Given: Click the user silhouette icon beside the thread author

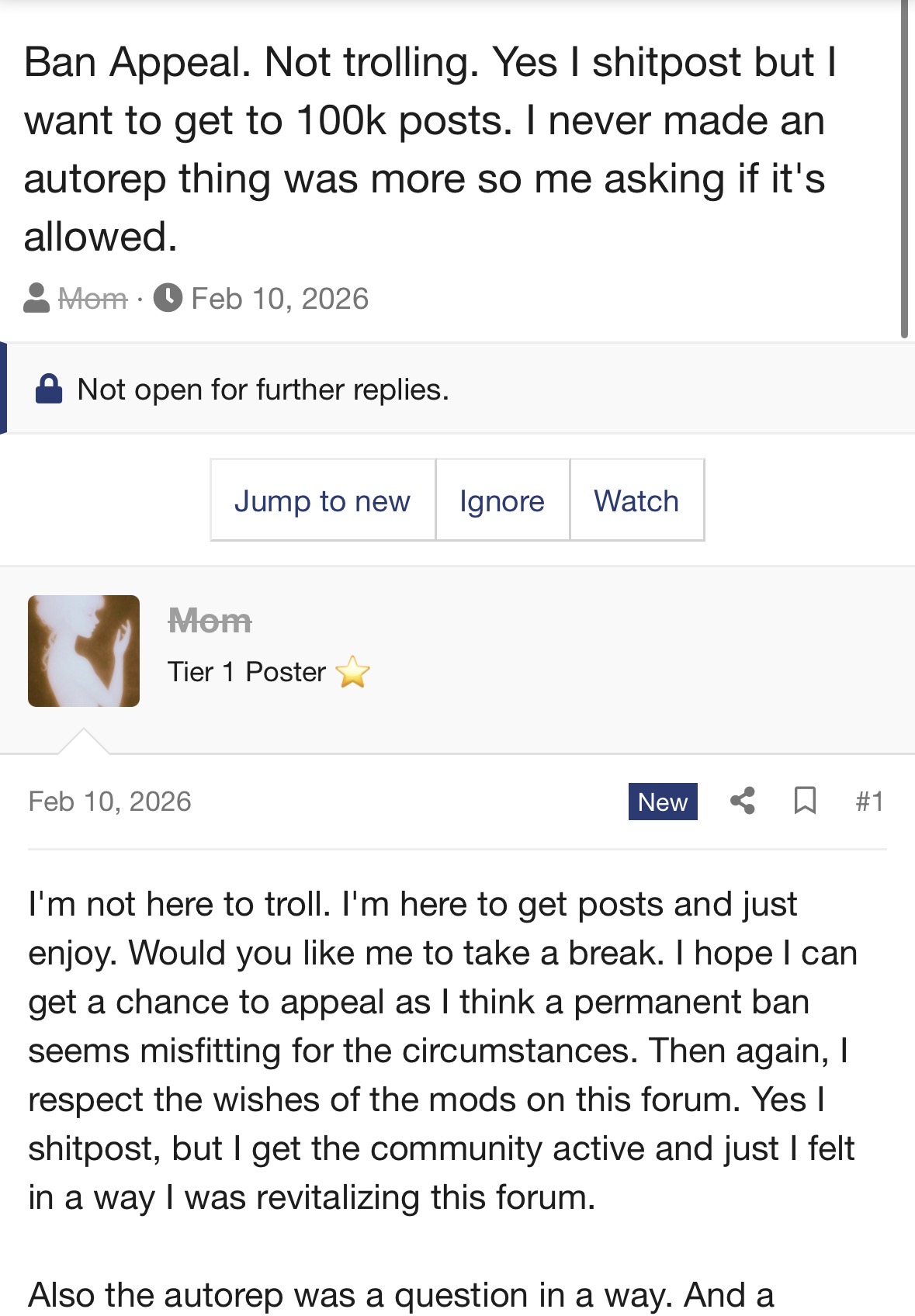Looking at the screenshot, I should click(36, 299).
